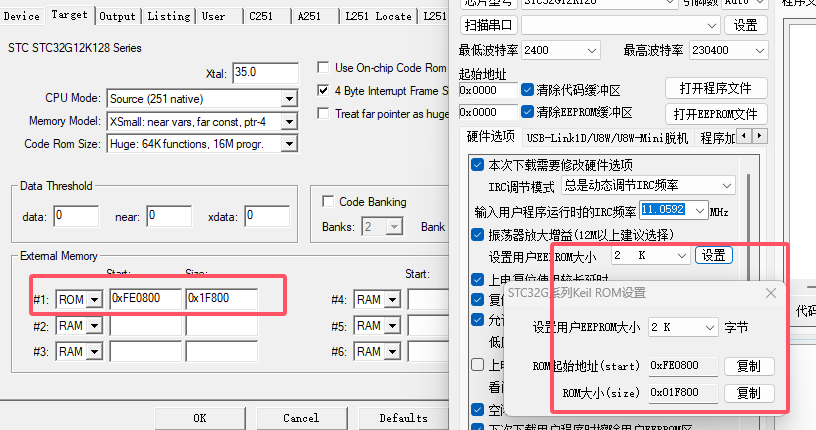816x430 pixels.
Task: Open the C251 tab
Action: click(261, 16)
